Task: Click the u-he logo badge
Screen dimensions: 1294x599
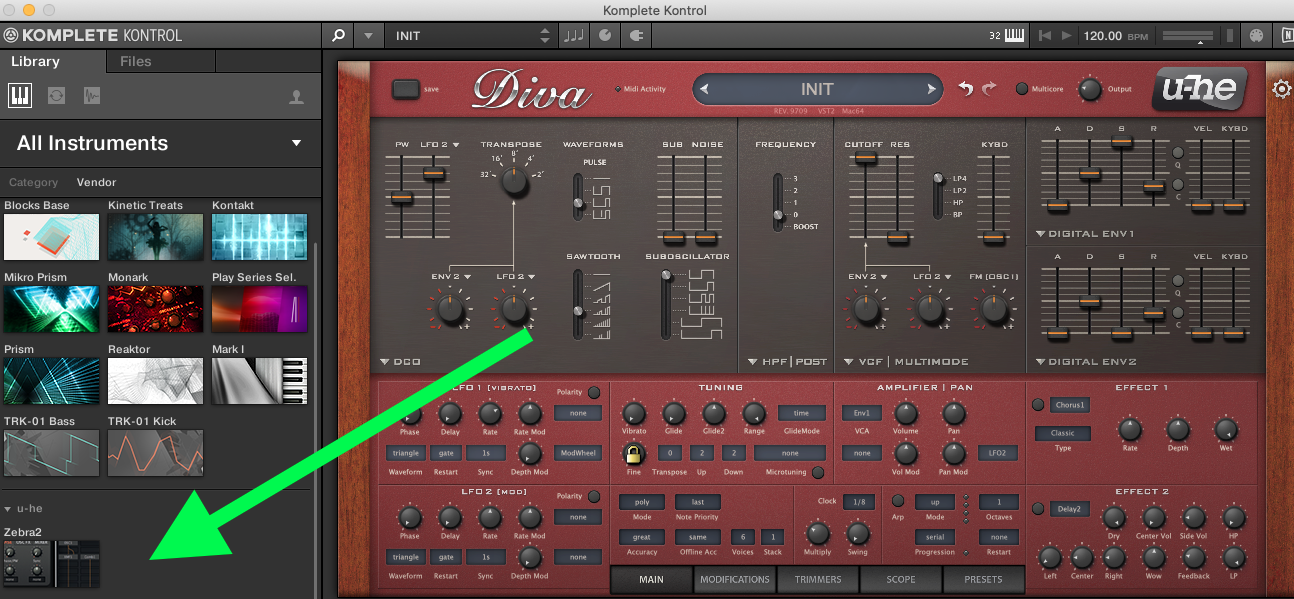Action: 1199,91
